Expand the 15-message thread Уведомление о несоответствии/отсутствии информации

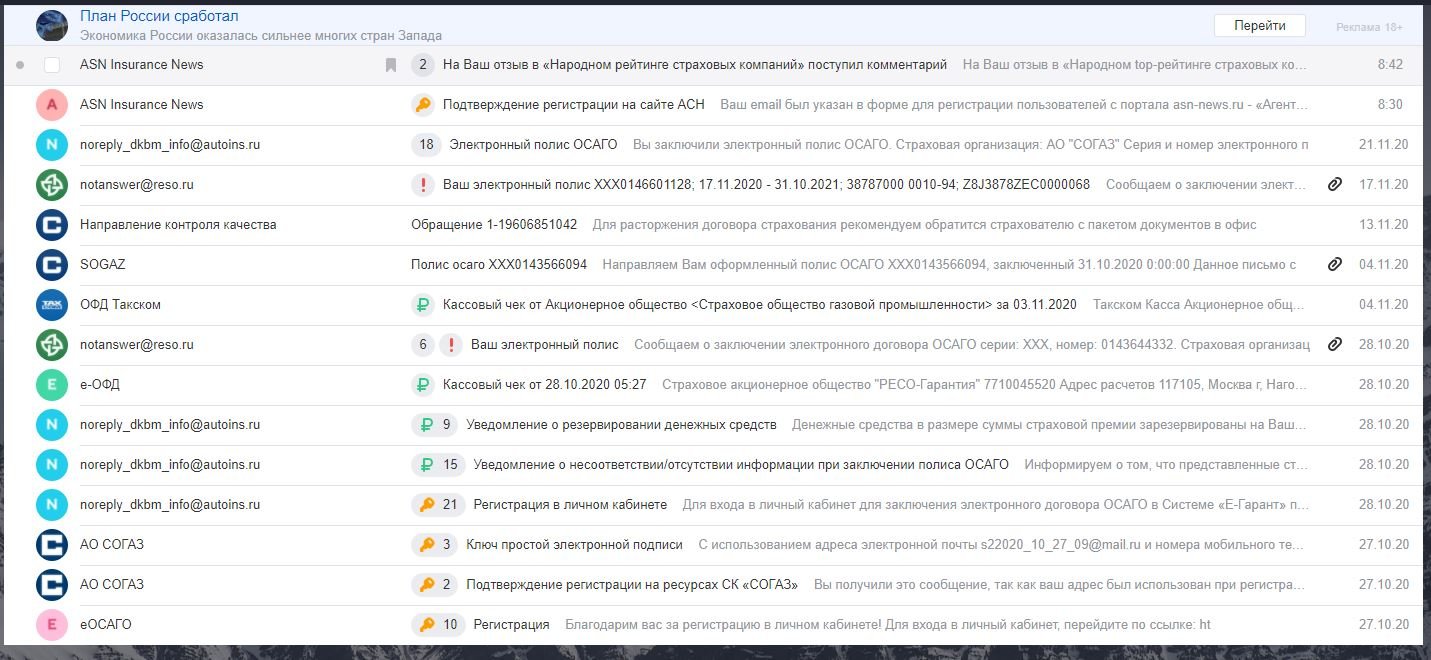[438, 465]
